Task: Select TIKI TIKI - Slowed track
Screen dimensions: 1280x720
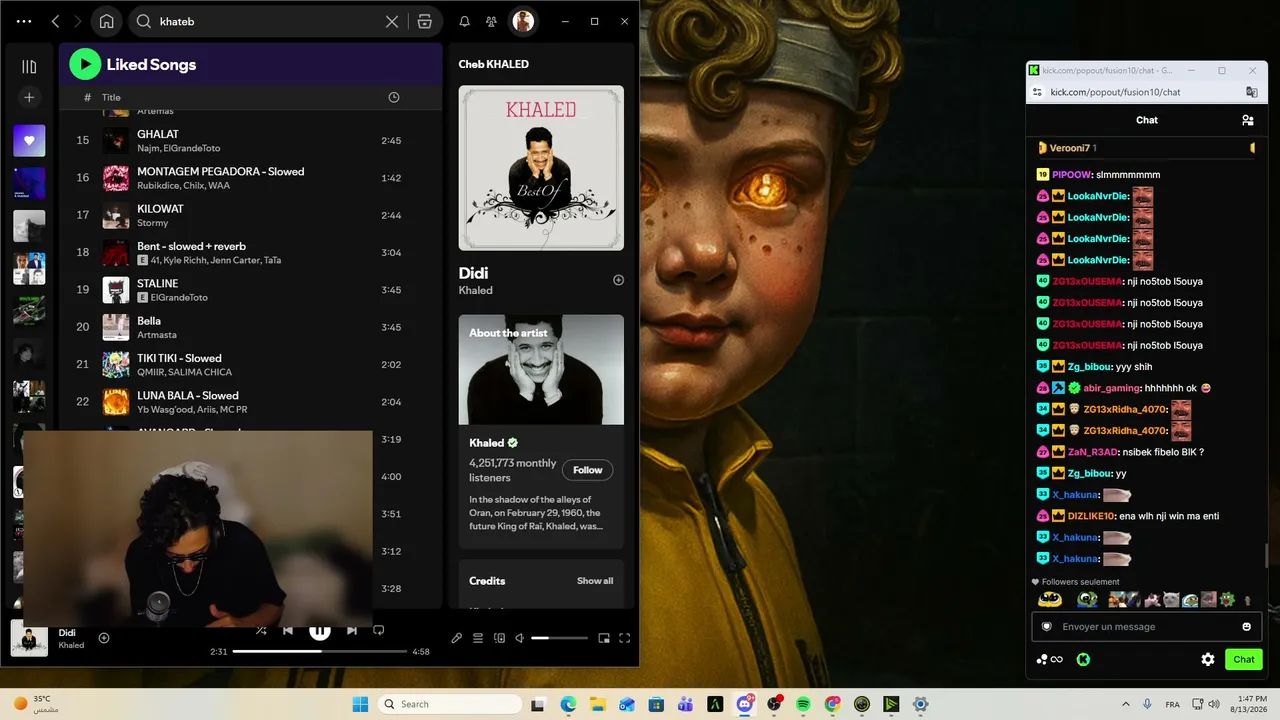Action: coord(179,358)
